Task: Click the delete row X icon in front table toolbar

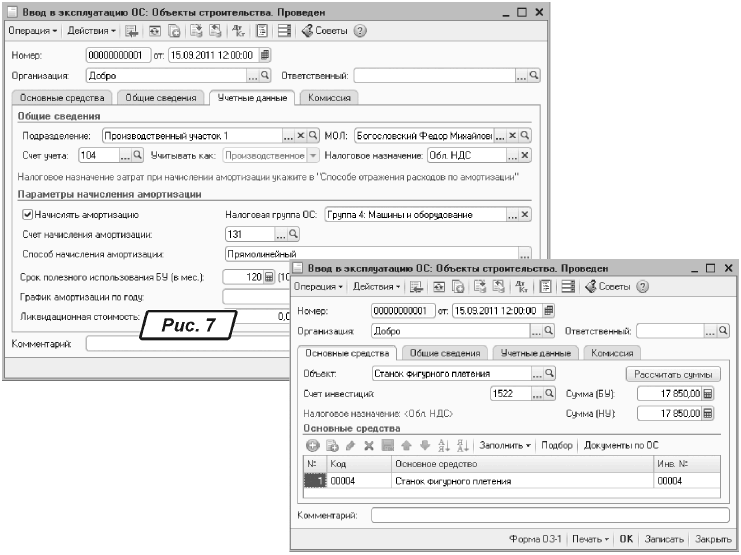Action: [368, 443]
